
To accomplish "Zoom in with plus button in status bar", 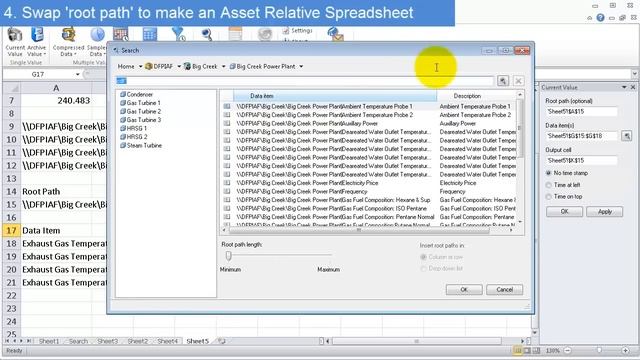I will coord(625,351).
